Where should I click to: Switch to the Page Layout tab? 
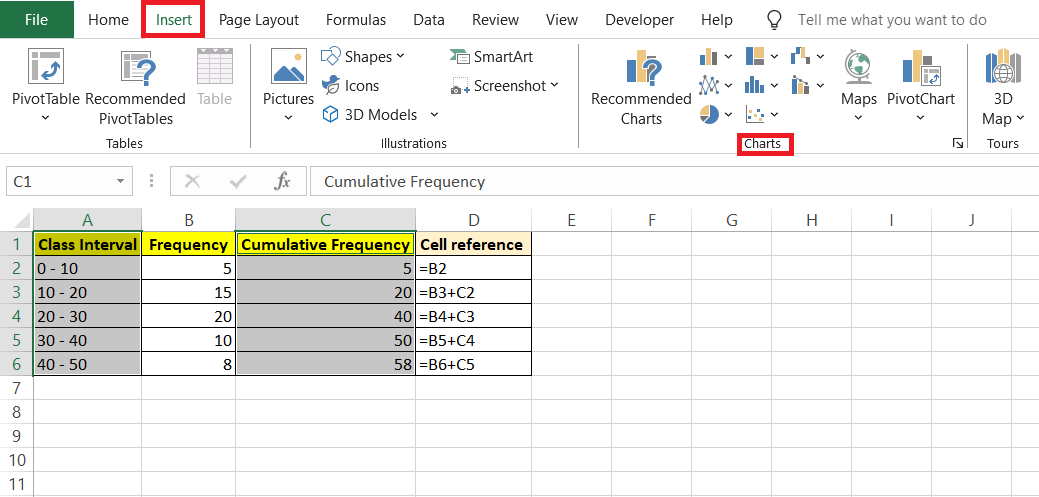click(258, 20)
